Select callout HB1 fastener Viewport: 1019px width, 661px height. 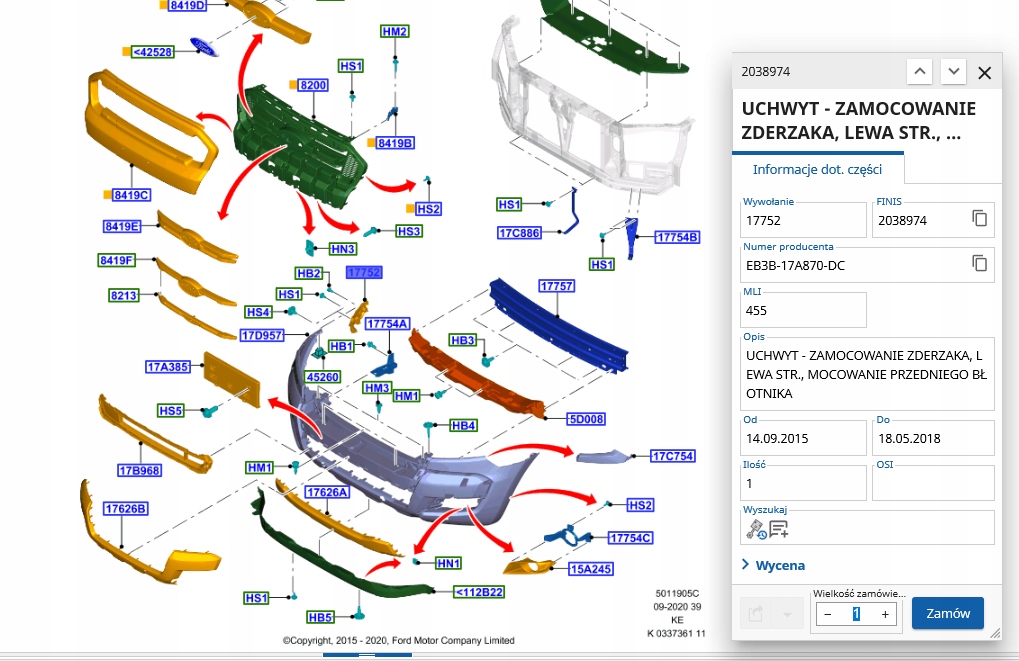(341, 346)
